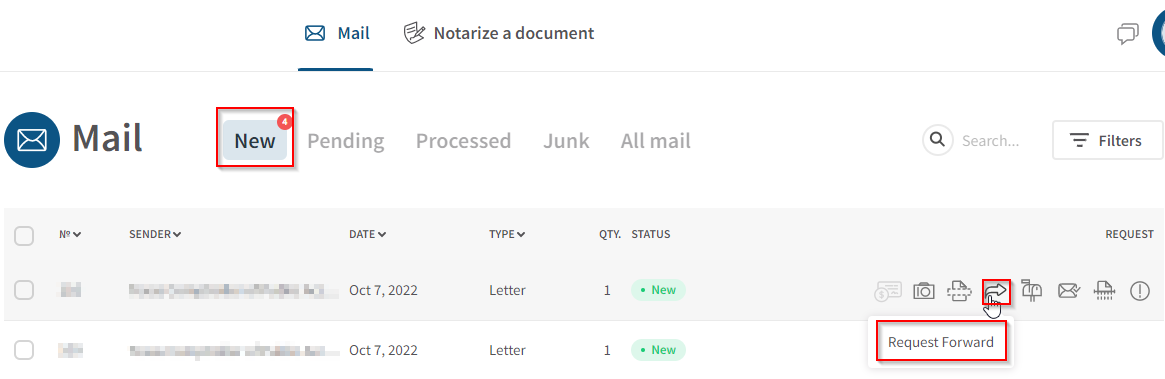Click the forward arrow icon
1165x379 pixels.
coord(996,290)
